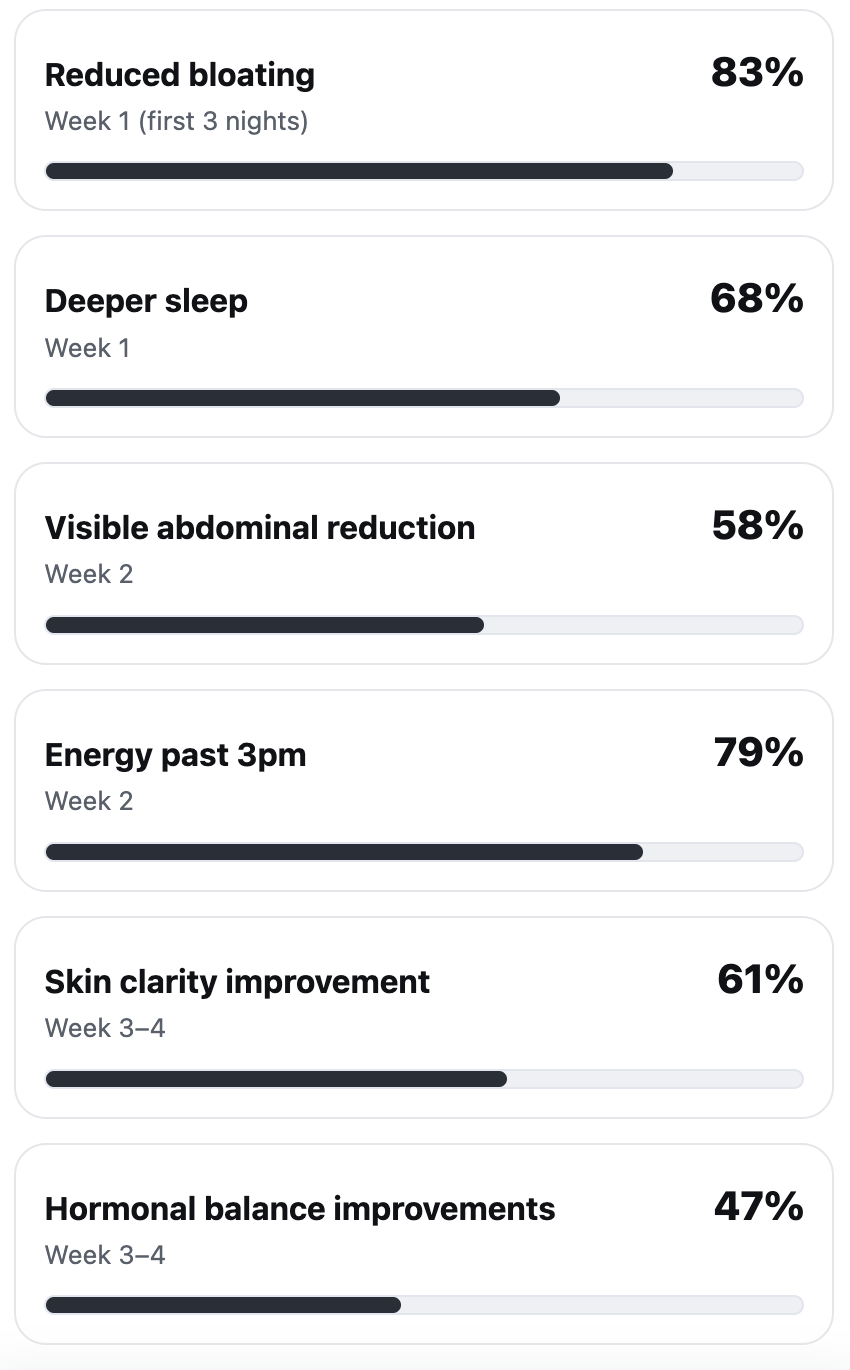Click the Hormonal balance improvements progress bar
This screenshot has width=850, height=1370.
[424, 1305]
